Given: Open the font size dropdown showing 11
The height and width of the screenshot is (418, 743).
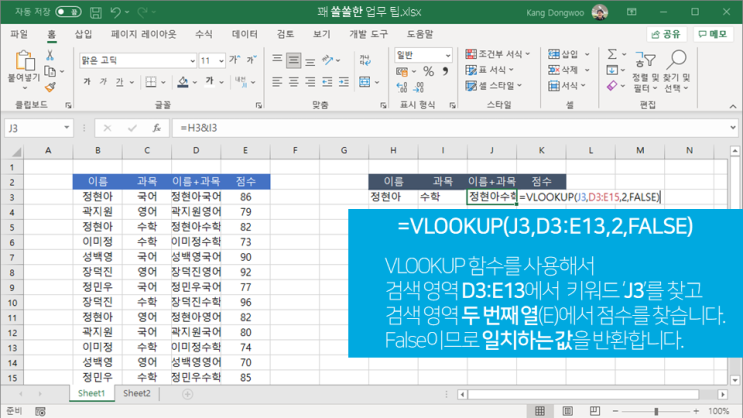Looking at the screenshot, I should [x=221, y=61].
